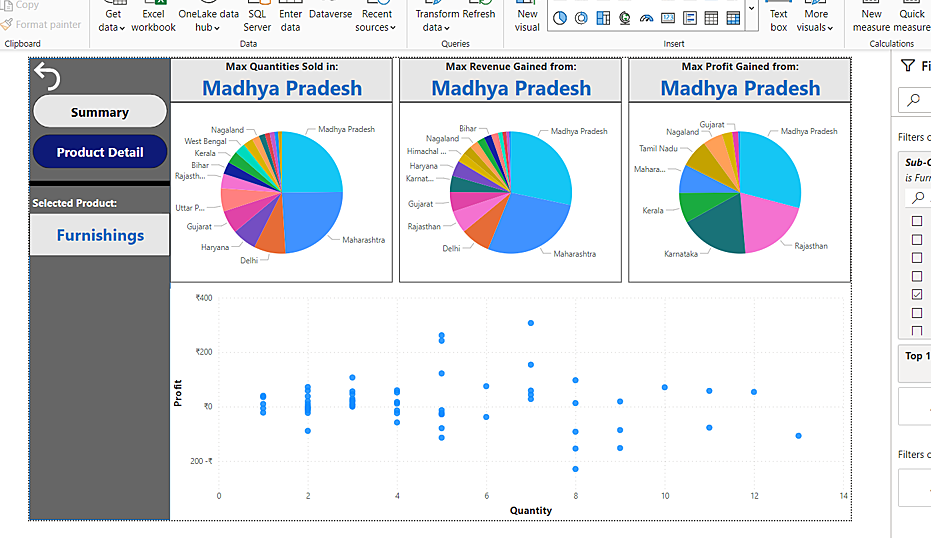Viewport: 931px width, 538px height.
Task: Click the Refresh icon in Queries group
Action: 479,14
